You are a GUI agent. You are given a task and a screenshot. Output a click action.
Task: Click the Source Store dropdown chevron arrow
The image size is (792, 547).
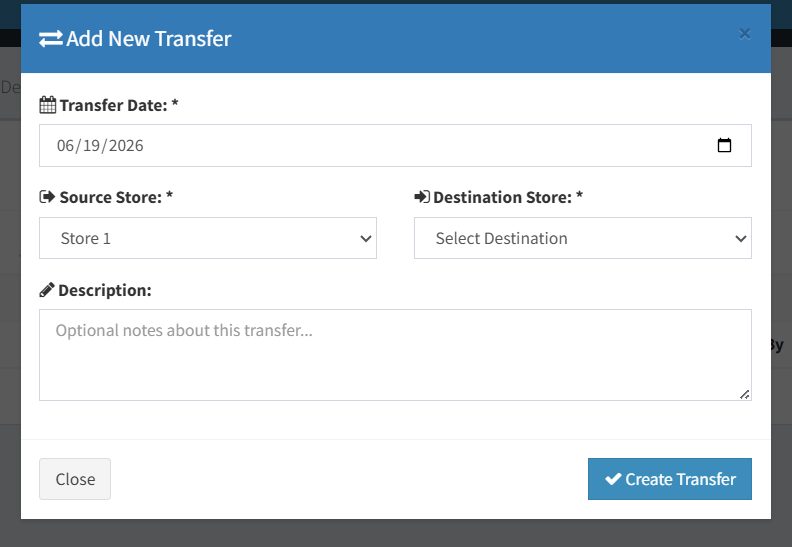pyautogui.click(x=366, y=238)
